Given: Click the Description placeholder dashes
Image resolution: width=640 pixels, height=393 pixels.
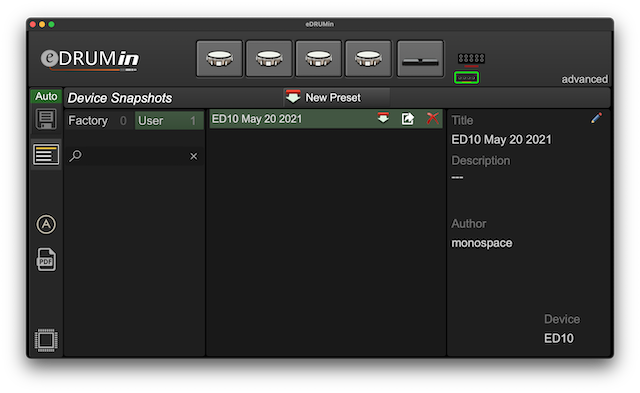Looking at the screenshot, I should click(x=457, y=177).
